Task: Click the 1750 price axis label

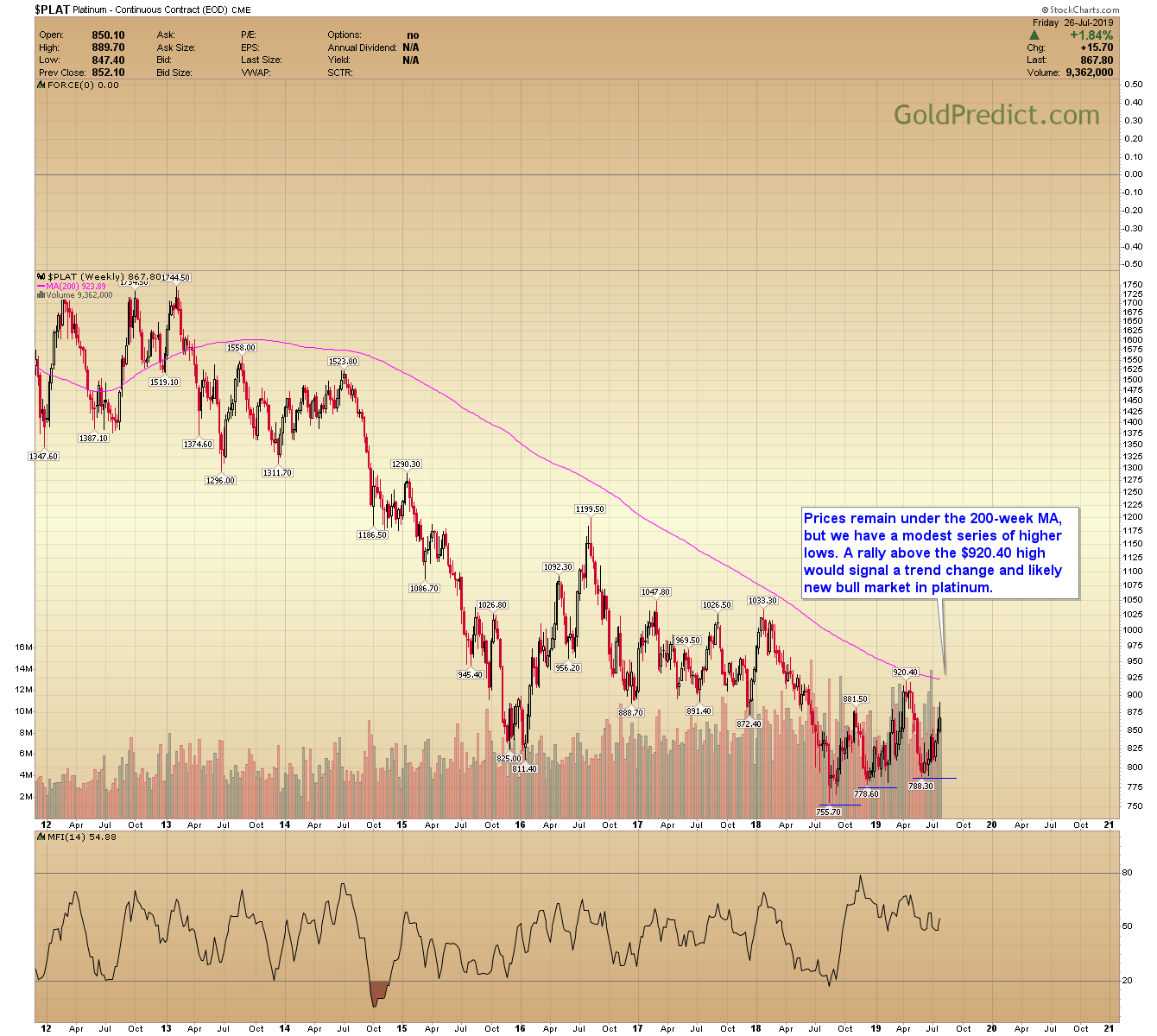Action: point(1133,284)
